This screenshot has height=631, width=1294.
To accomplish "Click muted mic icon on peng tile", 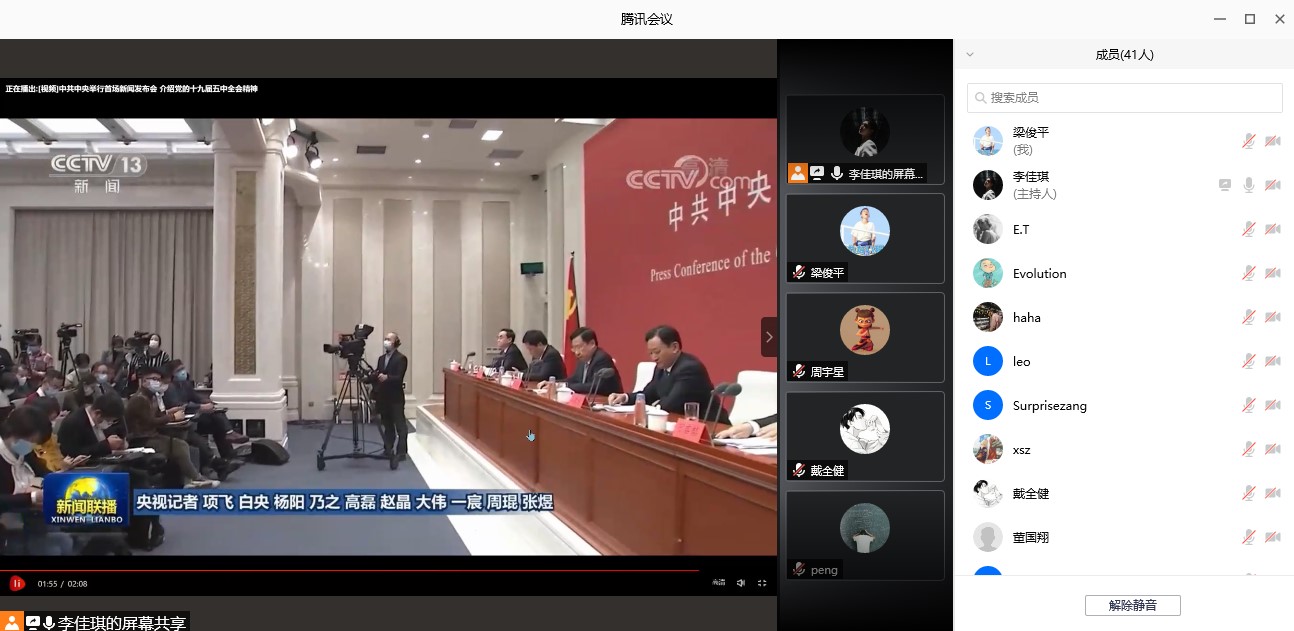I will [x=799, y=569].
